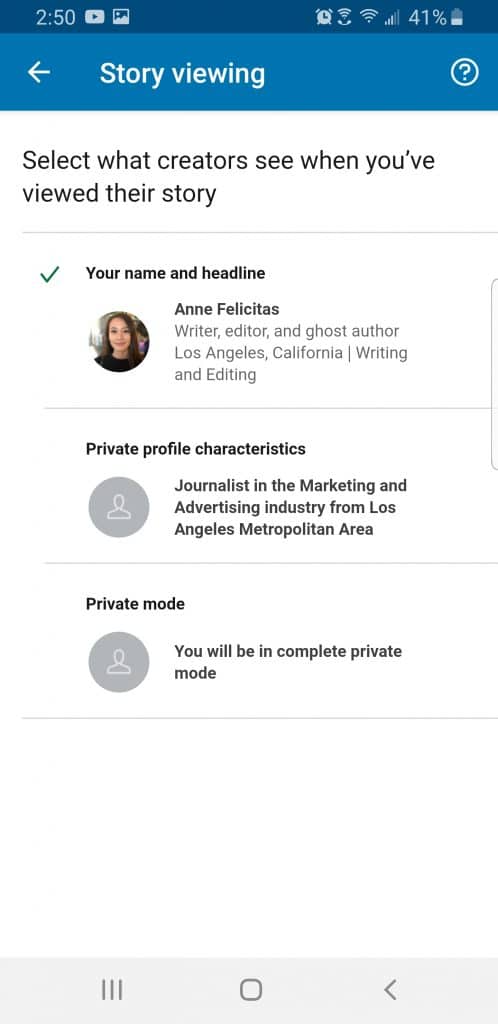Tap Android home button
The height and width of the screenshot is (1024, 498).
pyautogui.click(x=251, y=990)
